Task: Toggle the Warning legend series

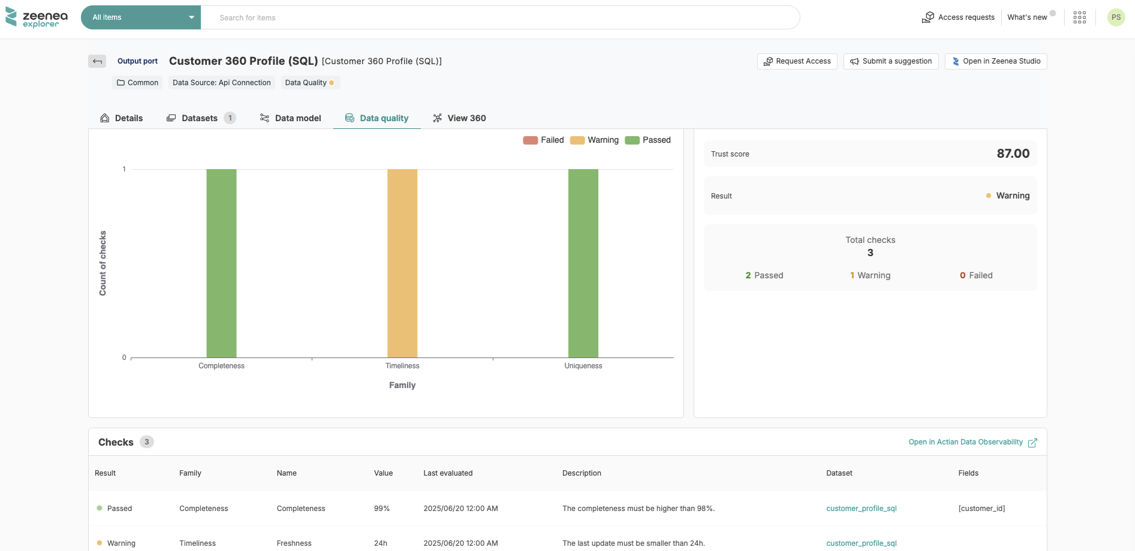Action: tap(594, 140)
